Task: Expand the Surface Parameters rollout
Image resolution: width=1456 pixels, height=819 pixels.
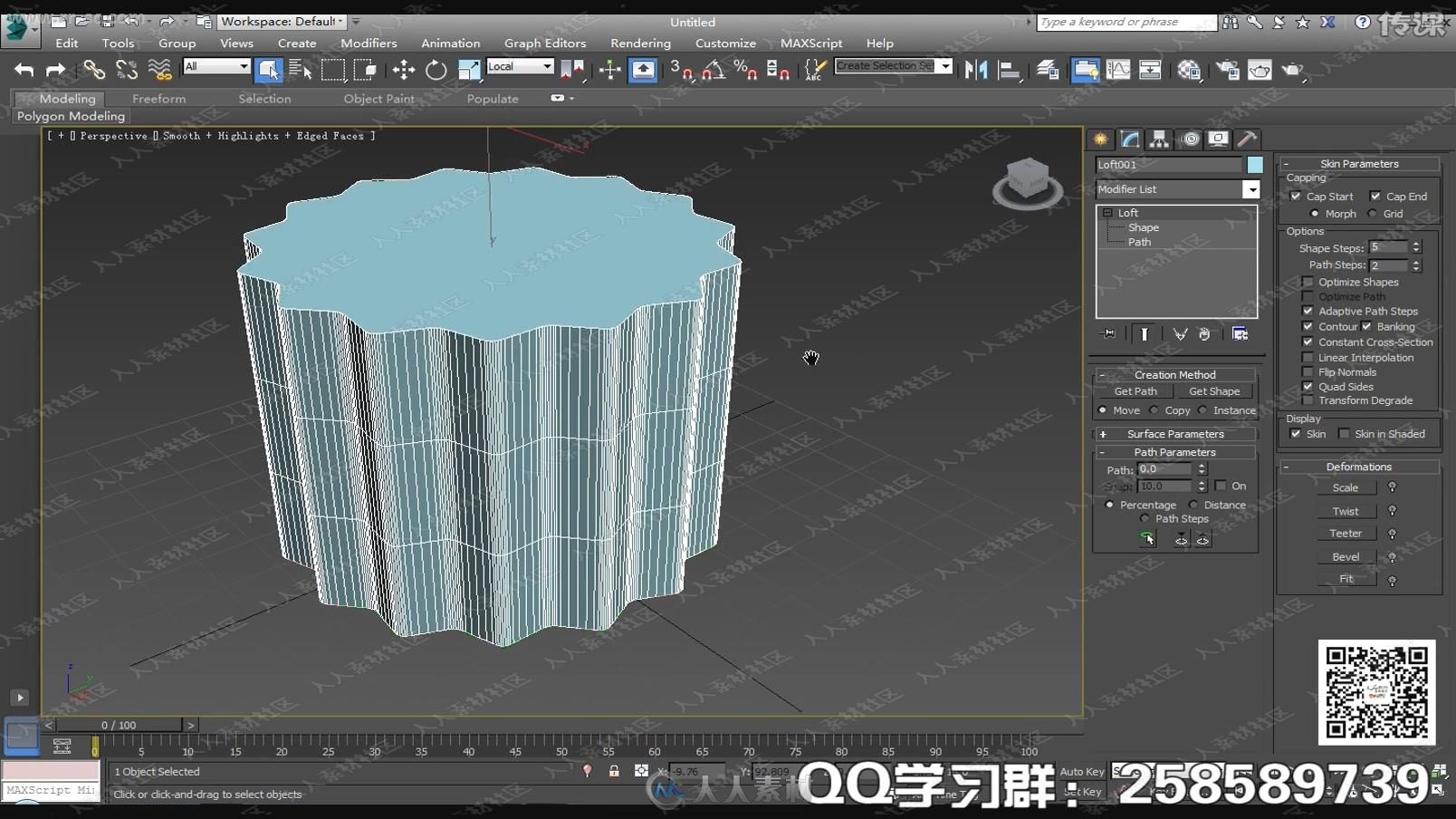Action: [x=1175, y=434]
